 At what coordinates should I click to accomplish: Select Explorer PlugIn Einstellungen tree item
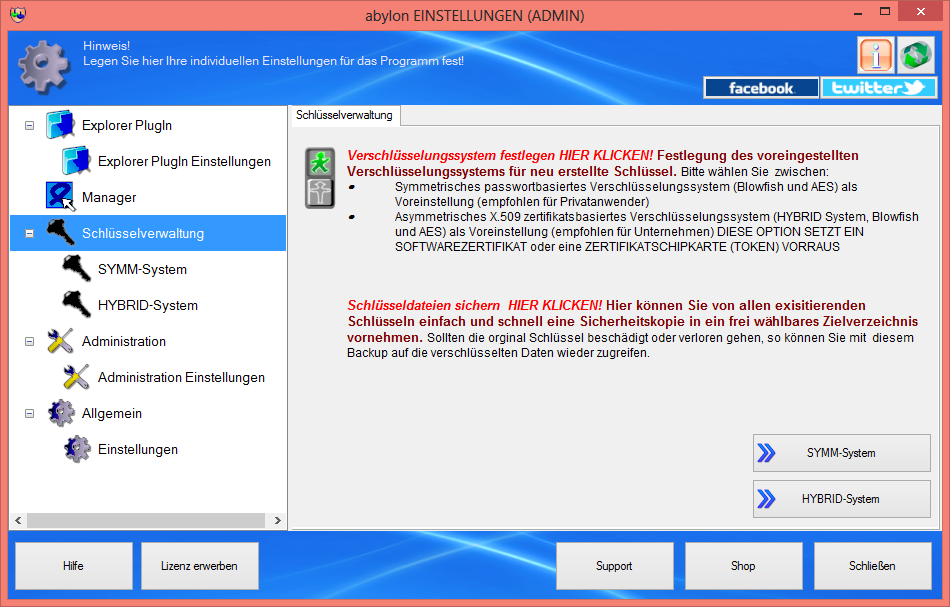(184, 161)
